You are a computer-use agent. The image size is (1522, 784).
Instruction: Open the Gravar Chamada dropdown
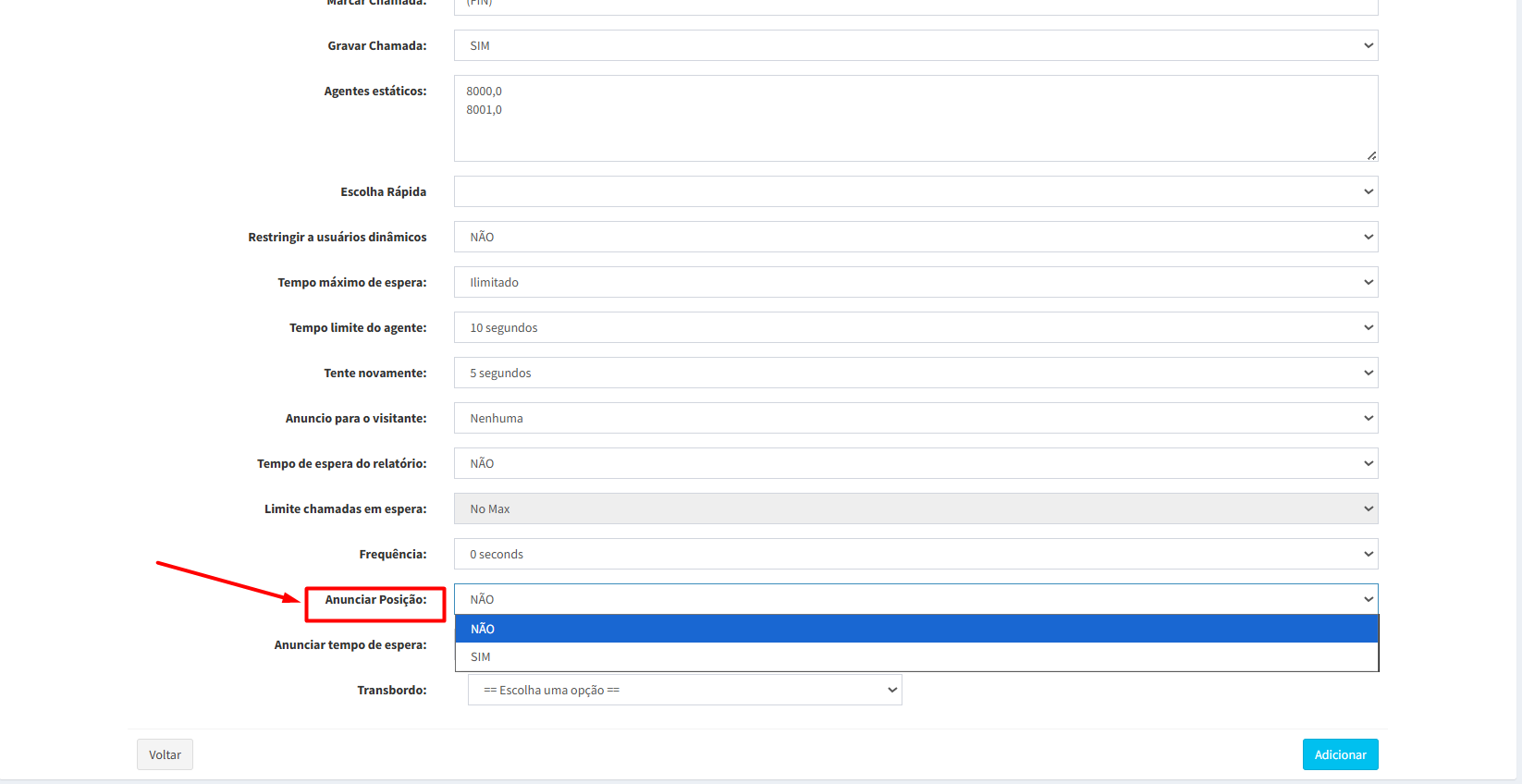click(x=915, y=45)
